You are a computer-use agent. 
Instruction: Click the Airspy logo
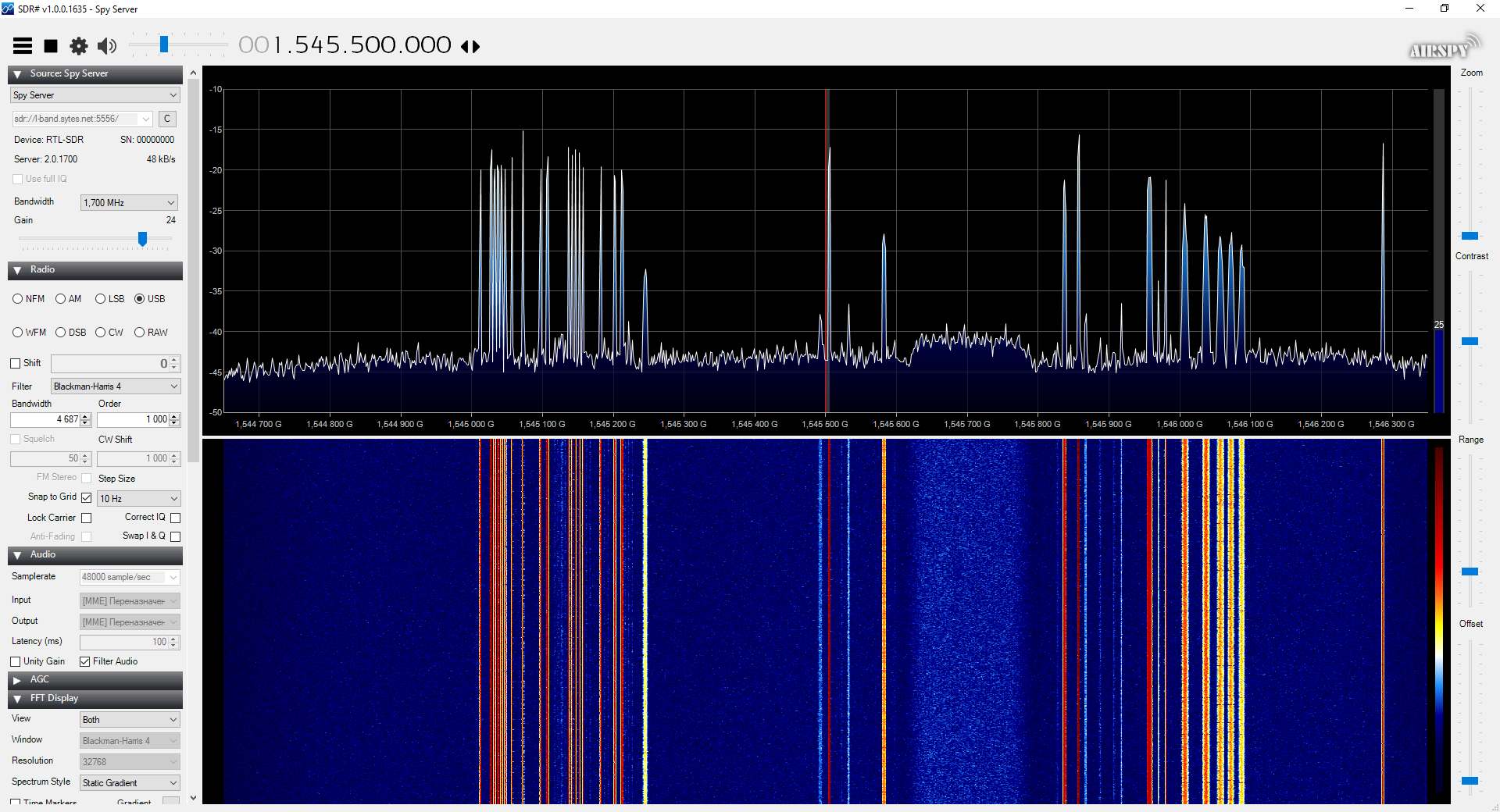coord(1445,48)
